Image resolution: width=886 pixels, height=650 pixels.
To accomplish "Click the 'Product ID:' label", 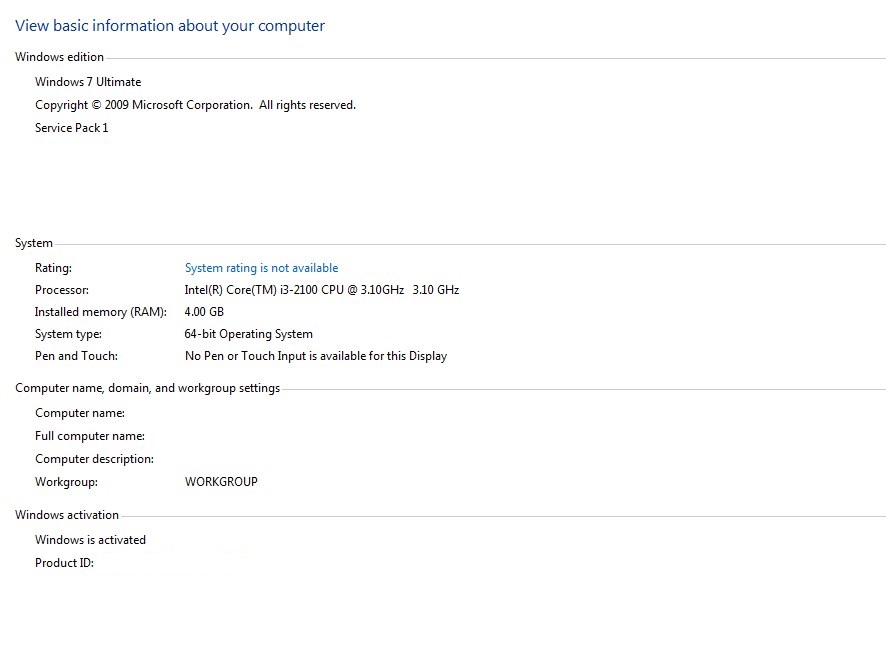I will [x=64, y=563].
